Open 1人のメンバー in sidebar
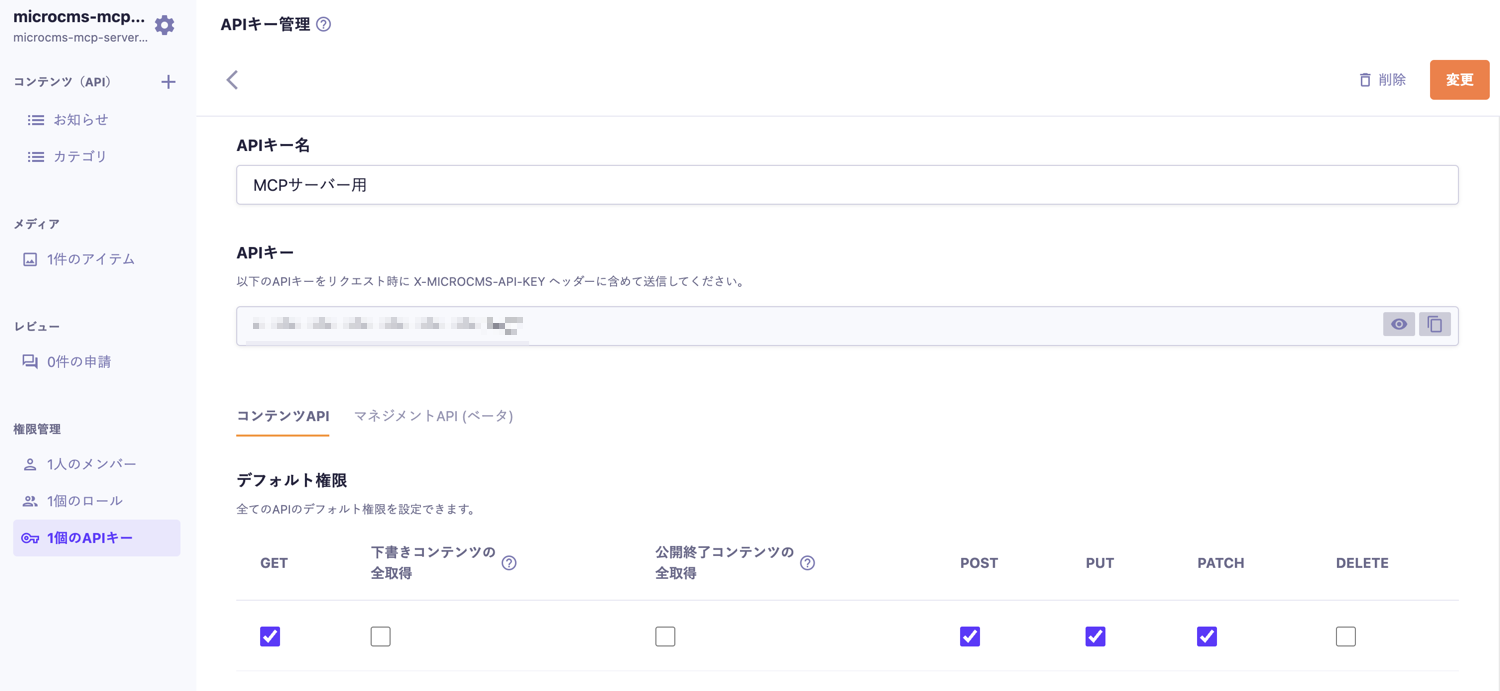 91,464
